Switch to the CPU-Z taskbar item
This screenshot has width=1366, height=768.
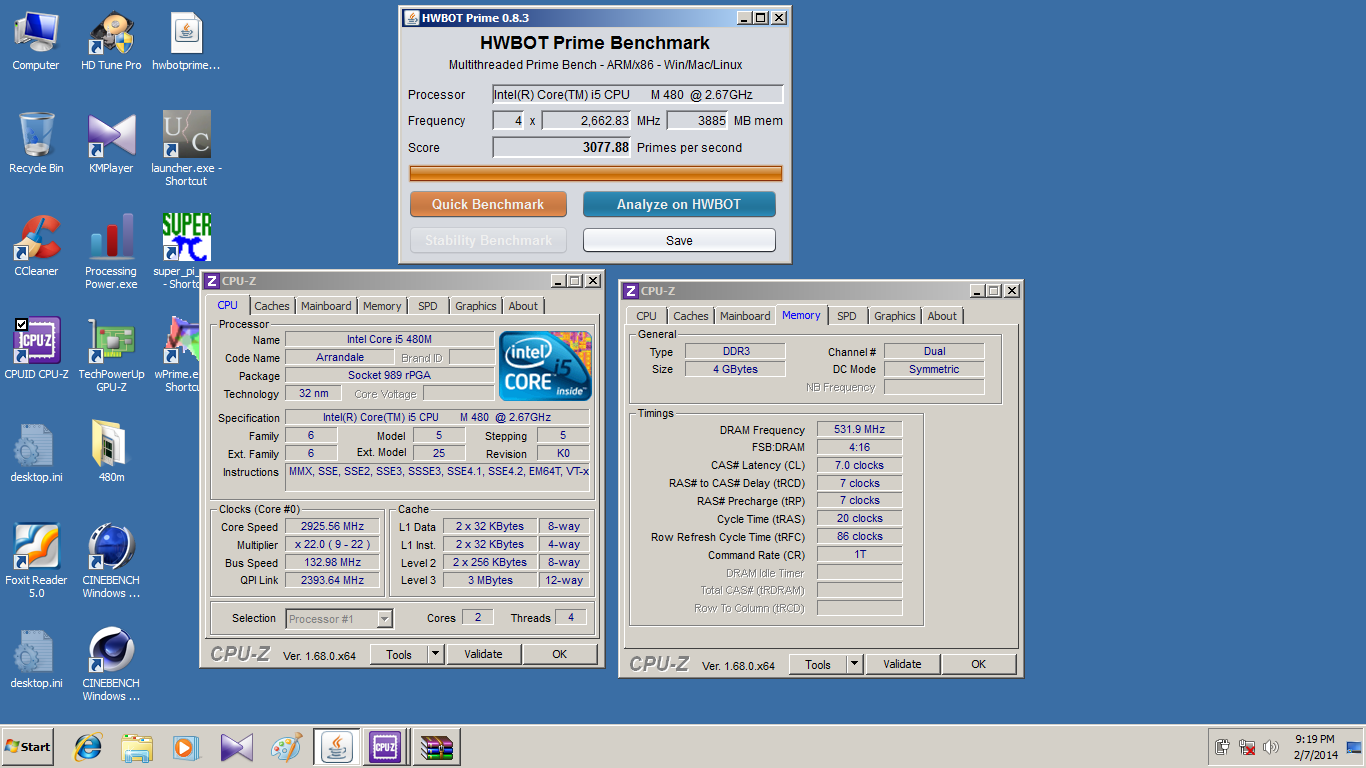385,747
